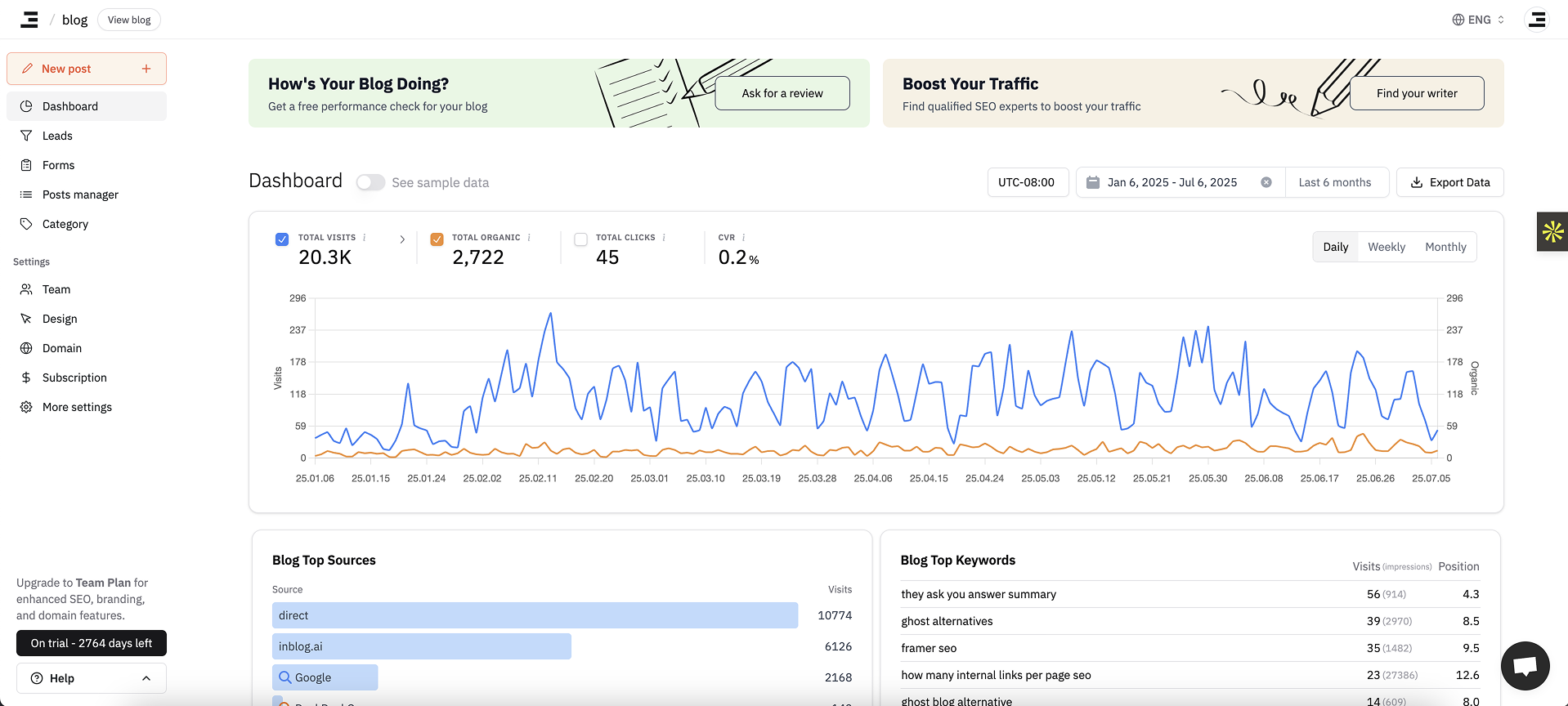Screen dimensions: 1568x706
Task: Click the CVR info icon
Action: [x=744, y=238]
